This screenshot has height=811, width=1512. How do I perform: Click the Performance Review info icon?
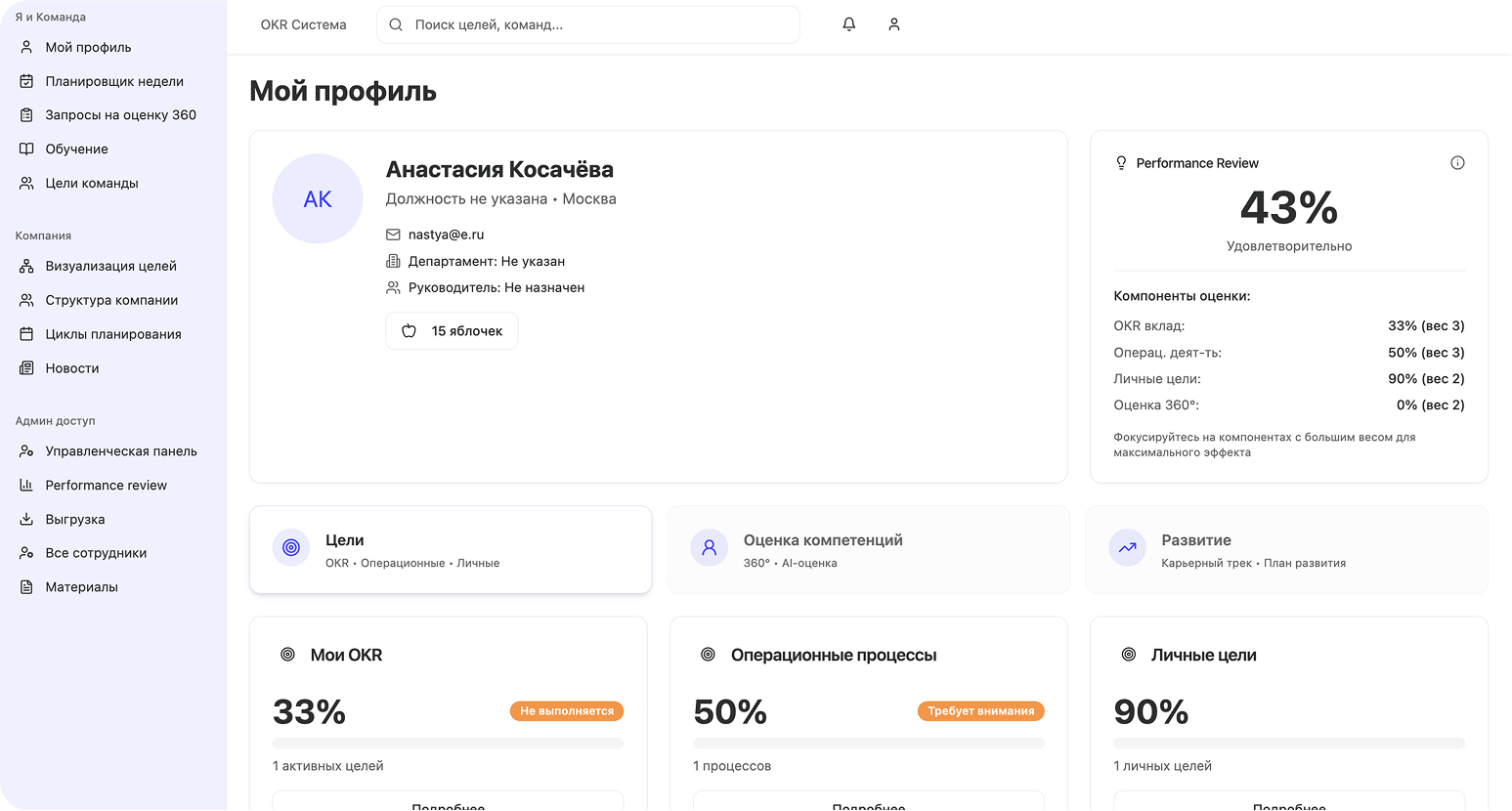1457,163
